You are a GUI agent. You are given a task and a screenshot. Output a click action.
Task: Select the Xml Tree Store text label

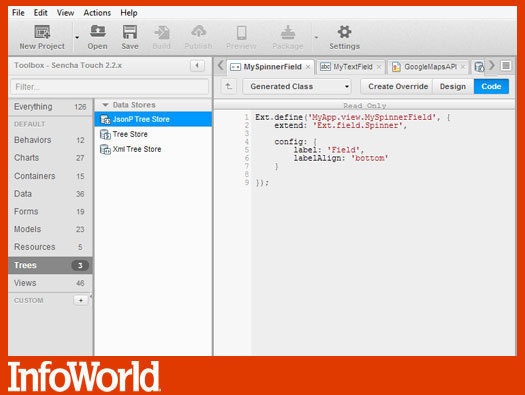click(137, 149)
